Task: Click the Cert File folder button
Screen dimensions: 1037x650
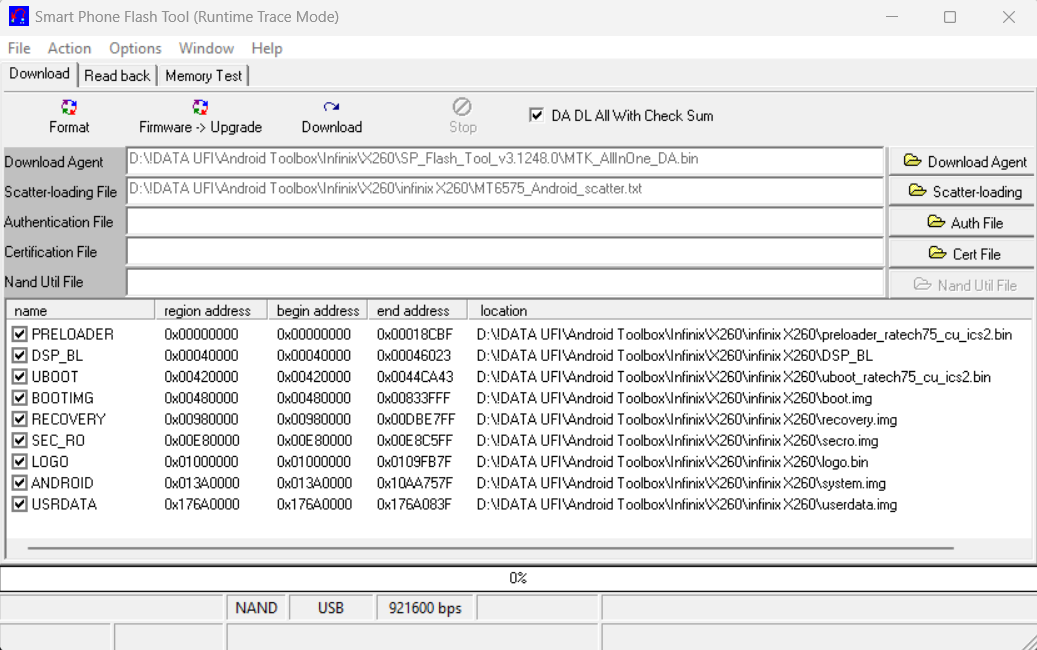Action: click(x=964, y=254)
